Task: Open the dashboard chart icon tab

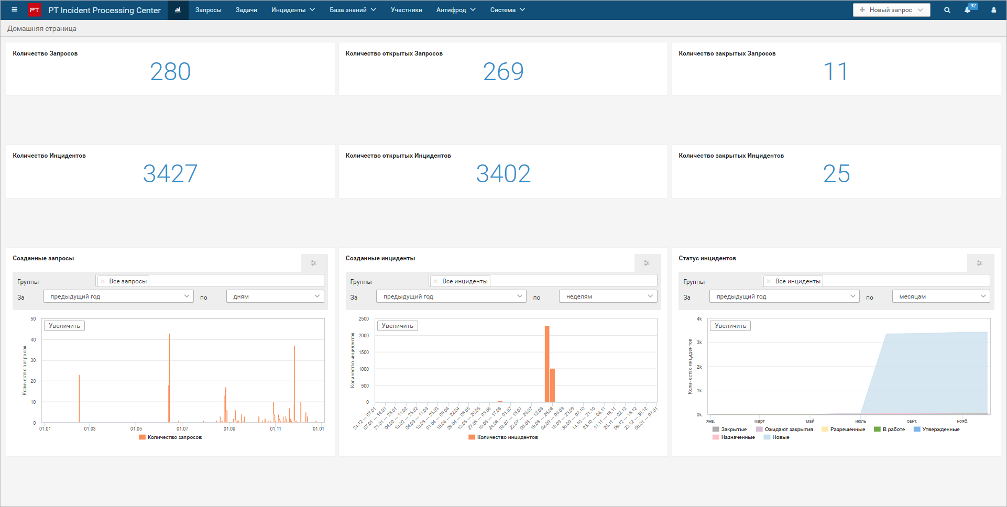Action: pos(178,10)
